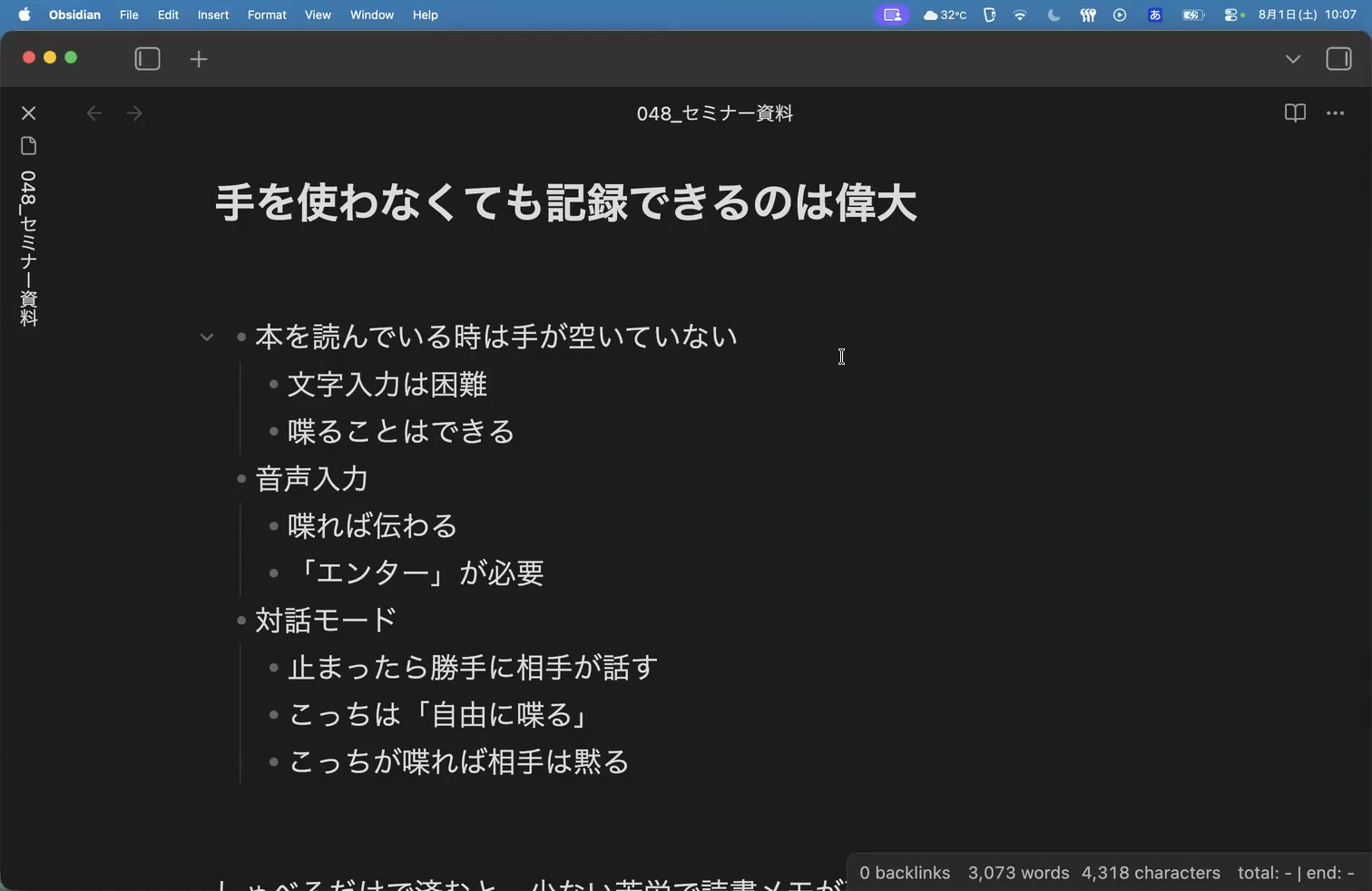1372x891 pixels.
Task: Click bullet 本を読んでいる時は手が空いていない
Action: pyautogui.click(x=495, y=337)
